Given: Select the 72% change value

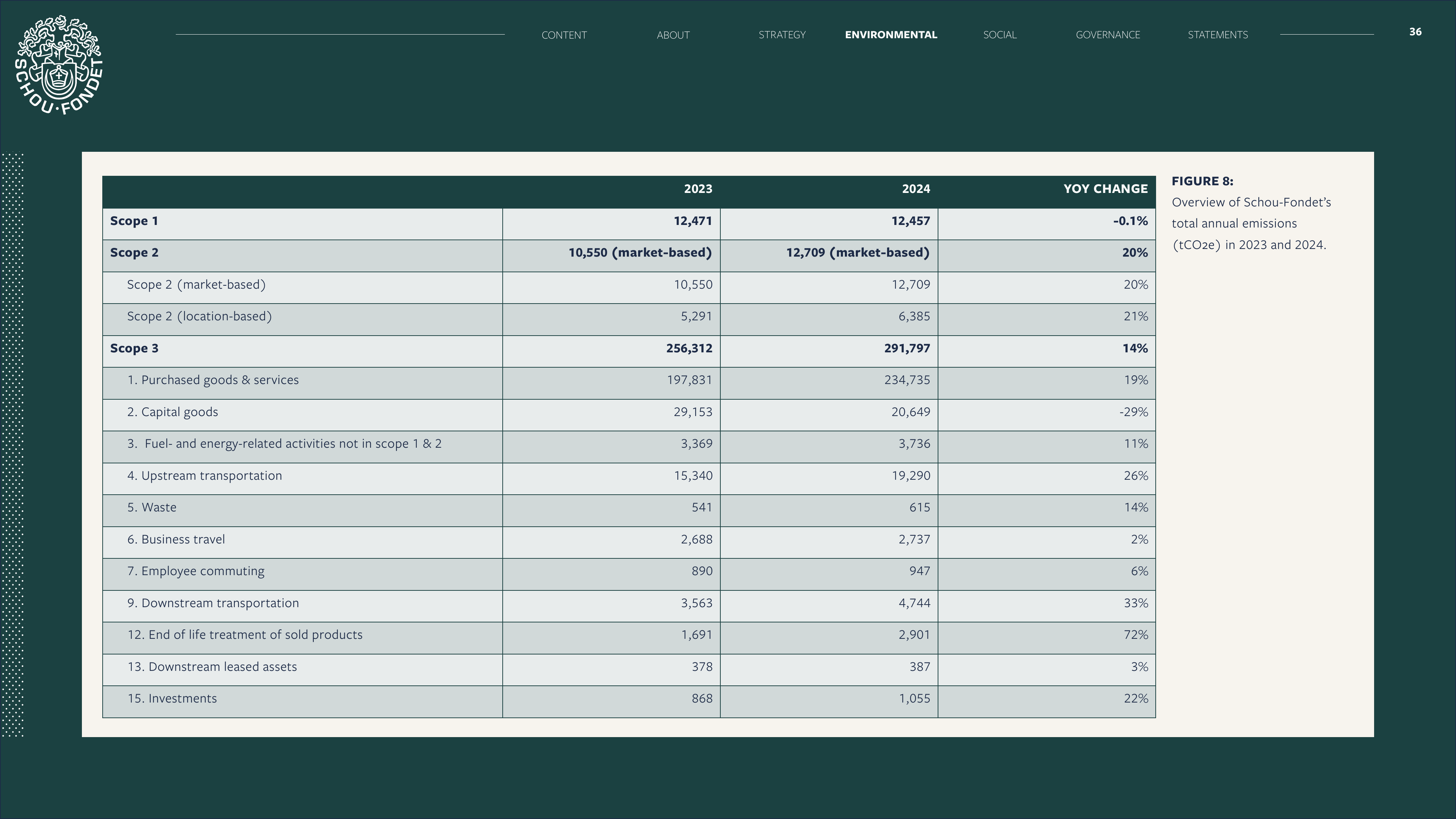Looking at the screenshot, I should tap(1136, 635).
